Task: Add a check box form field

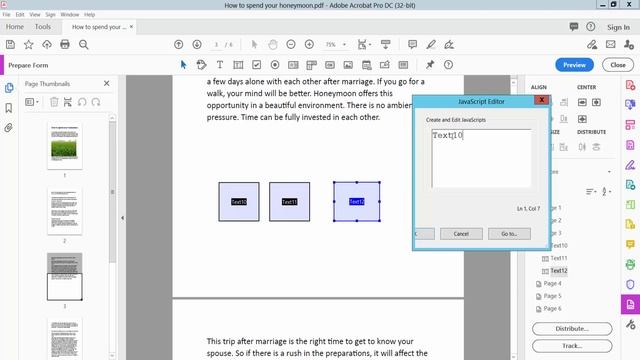Action: pos(256,65)
